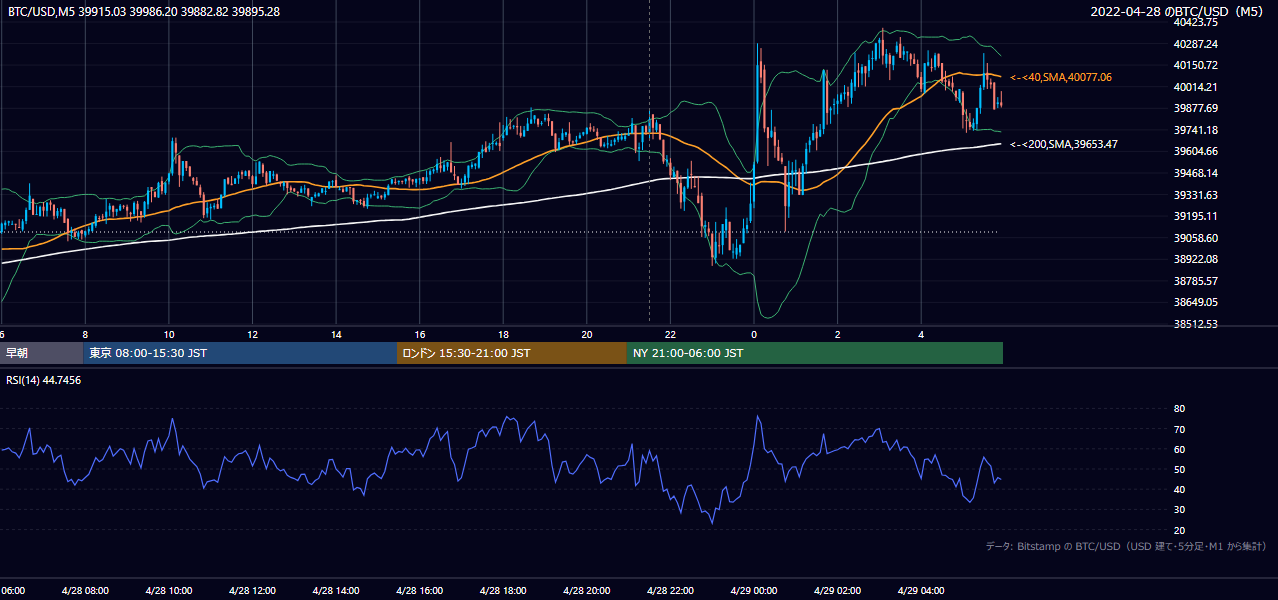Click price axis value 39741.18

tap(1195, 130)
